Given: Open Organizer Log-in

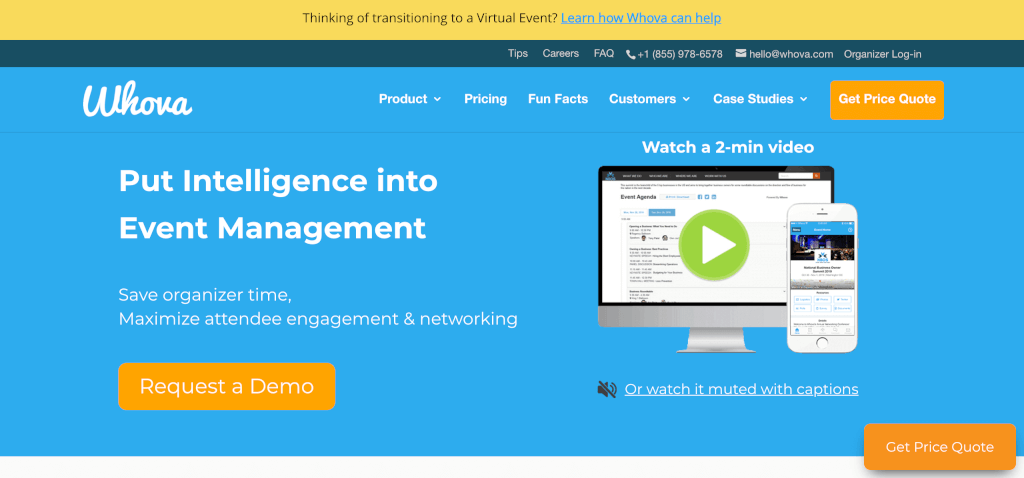Looking at the screenshot, I should (x=882, y=54).
